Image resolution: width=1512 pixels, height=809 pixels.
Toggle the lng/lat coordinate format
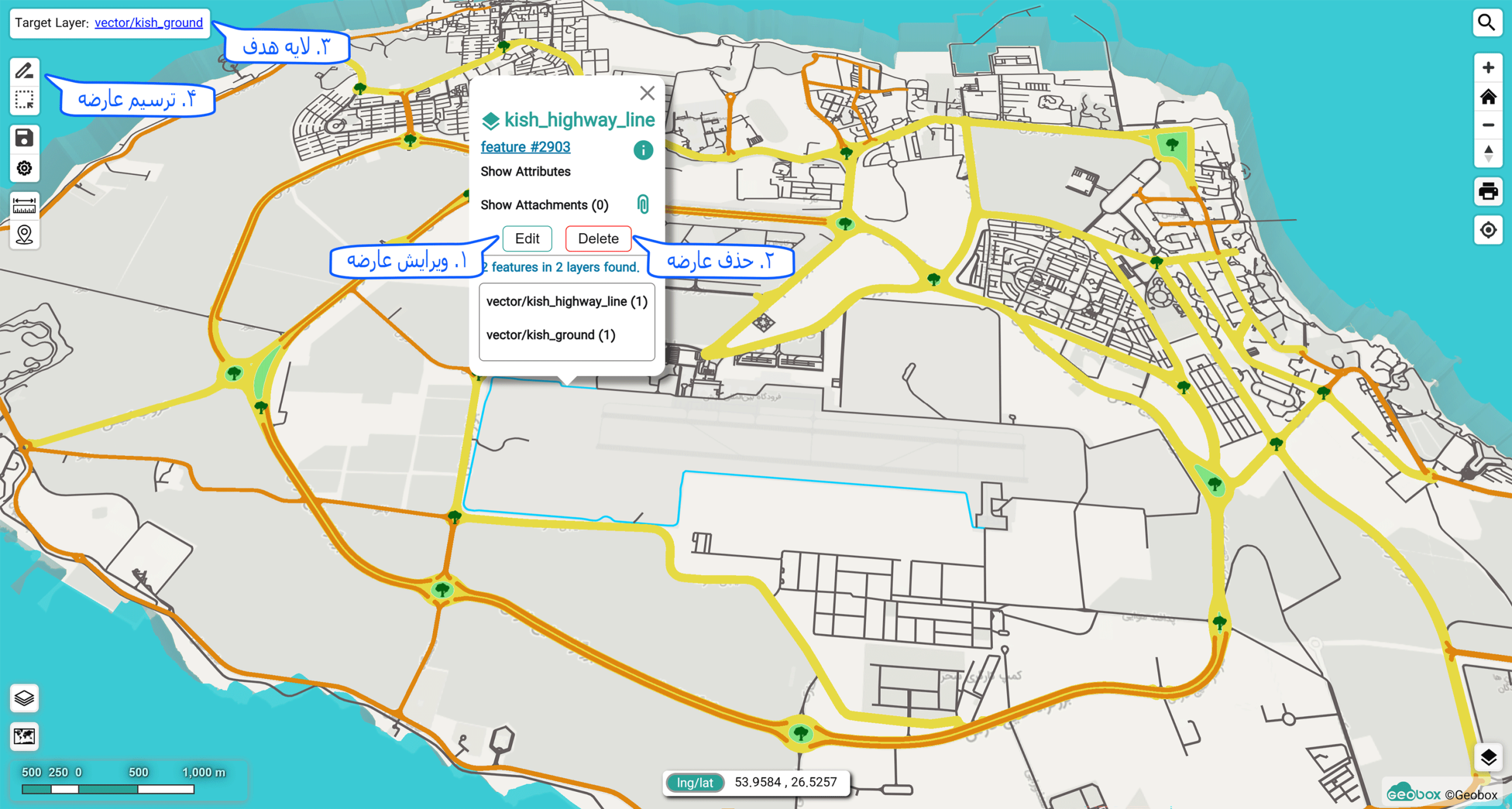[x=695, y=782]
